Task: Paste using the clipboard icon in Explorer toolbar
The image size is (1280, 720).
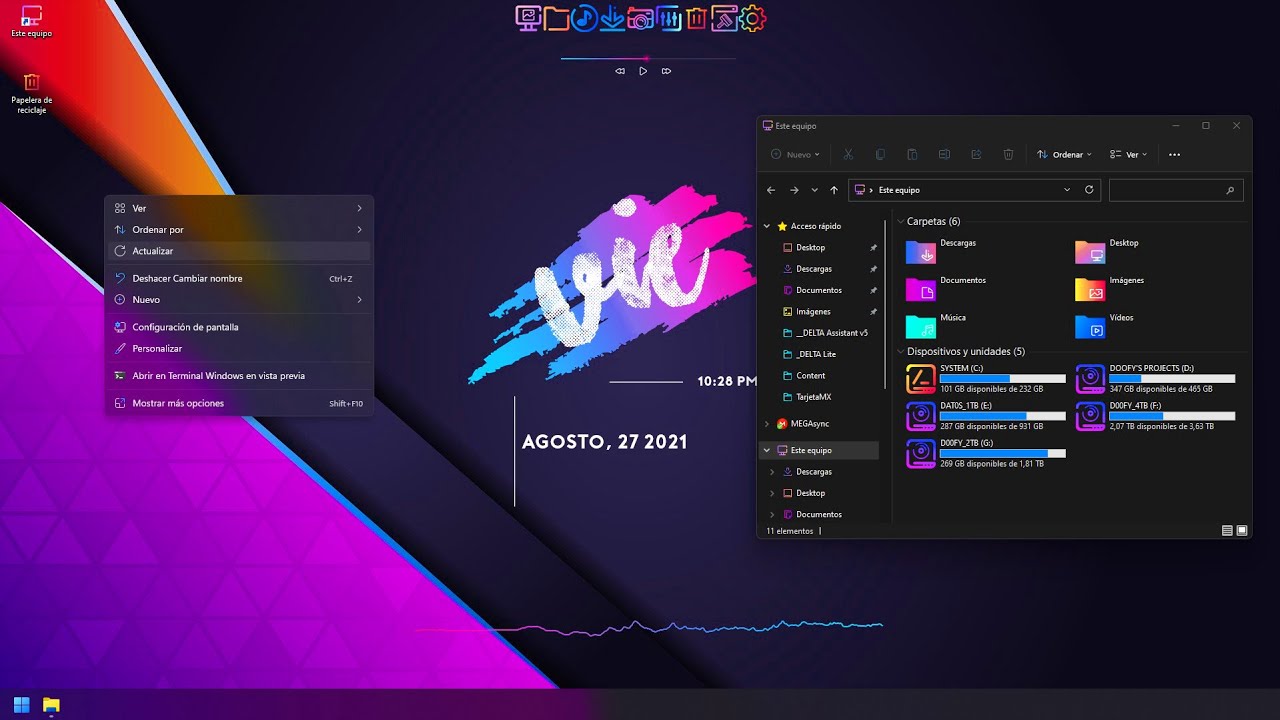Action: (912, 154)
